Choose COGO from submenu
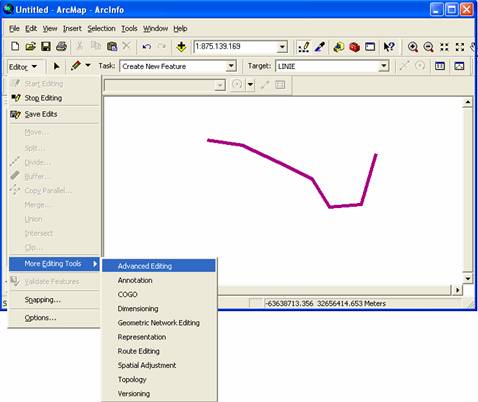This screenshot has height=402, width=478. coord(159,294)
